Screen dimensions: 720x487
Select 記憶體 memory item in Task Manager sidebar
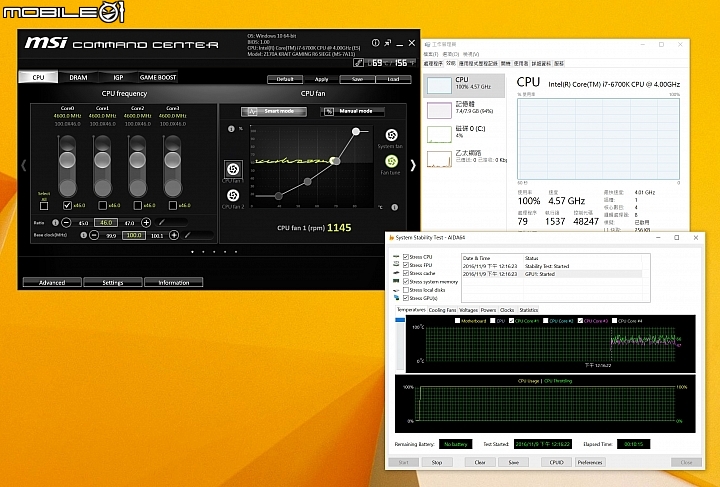coord(464,108)
